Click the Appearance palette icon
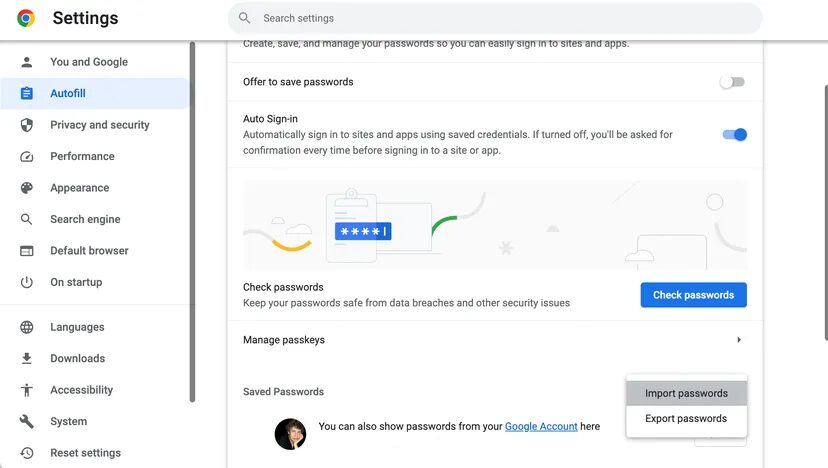828x468 pixels. coord(27,188)
